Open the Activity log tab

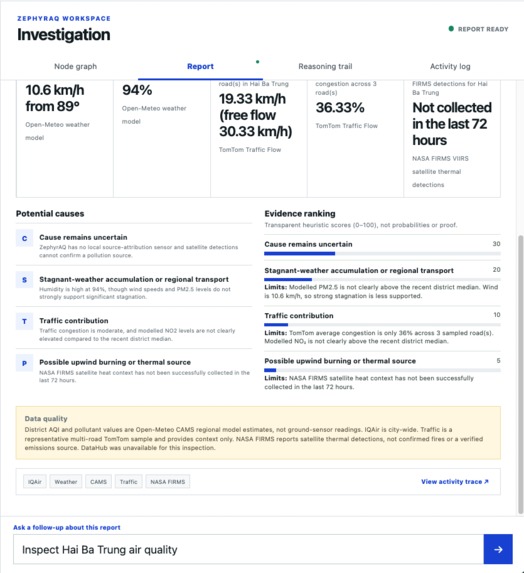[450, 67]
